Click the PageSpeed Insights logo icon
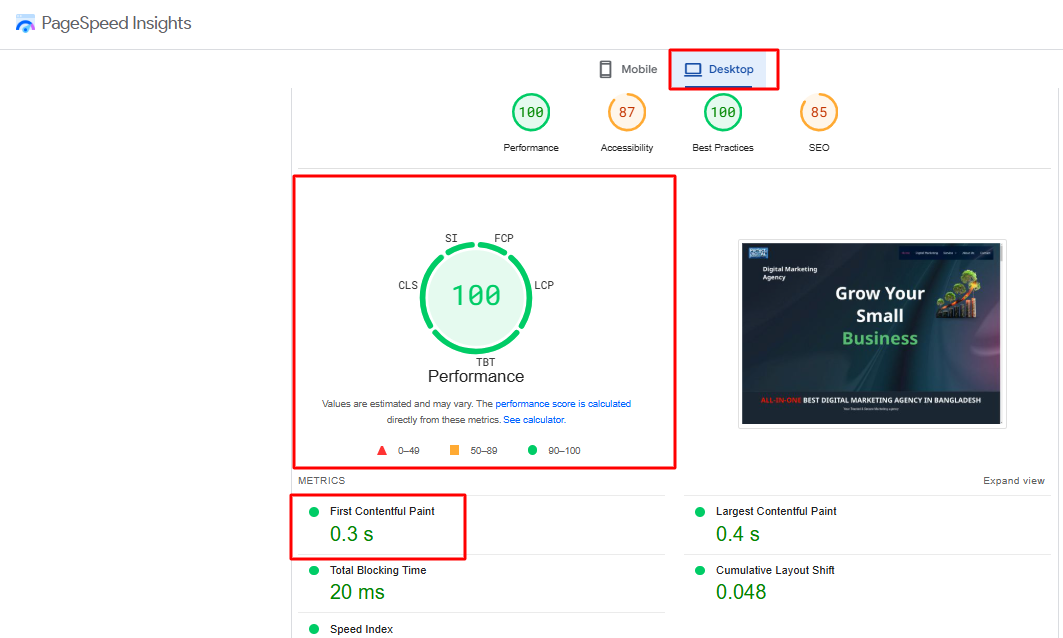Screen dimensions: 1063x638 [24, 22]
